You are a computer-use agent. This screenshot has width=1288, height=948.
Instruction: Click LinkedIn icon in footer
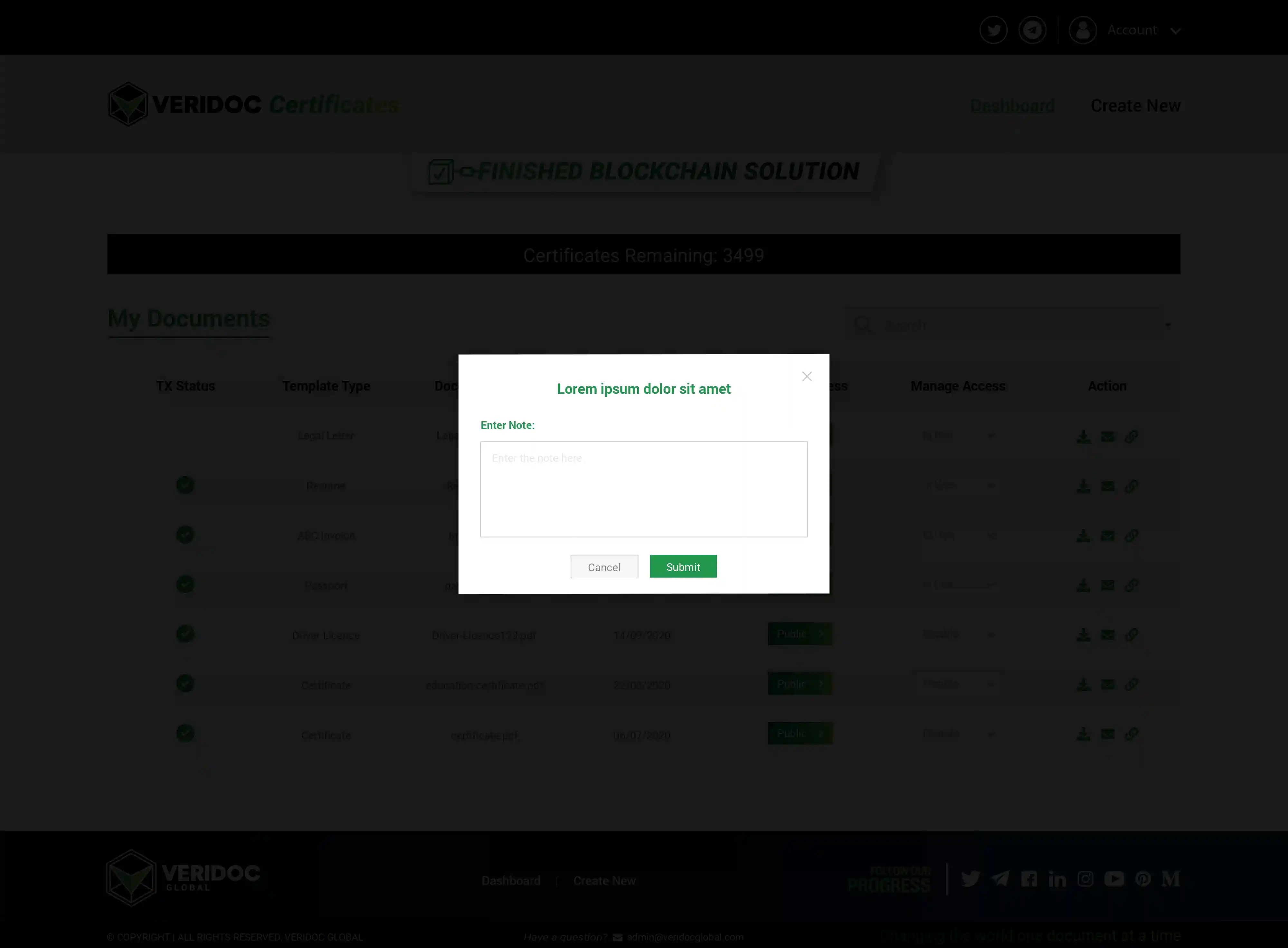(x=1057, y=879)
